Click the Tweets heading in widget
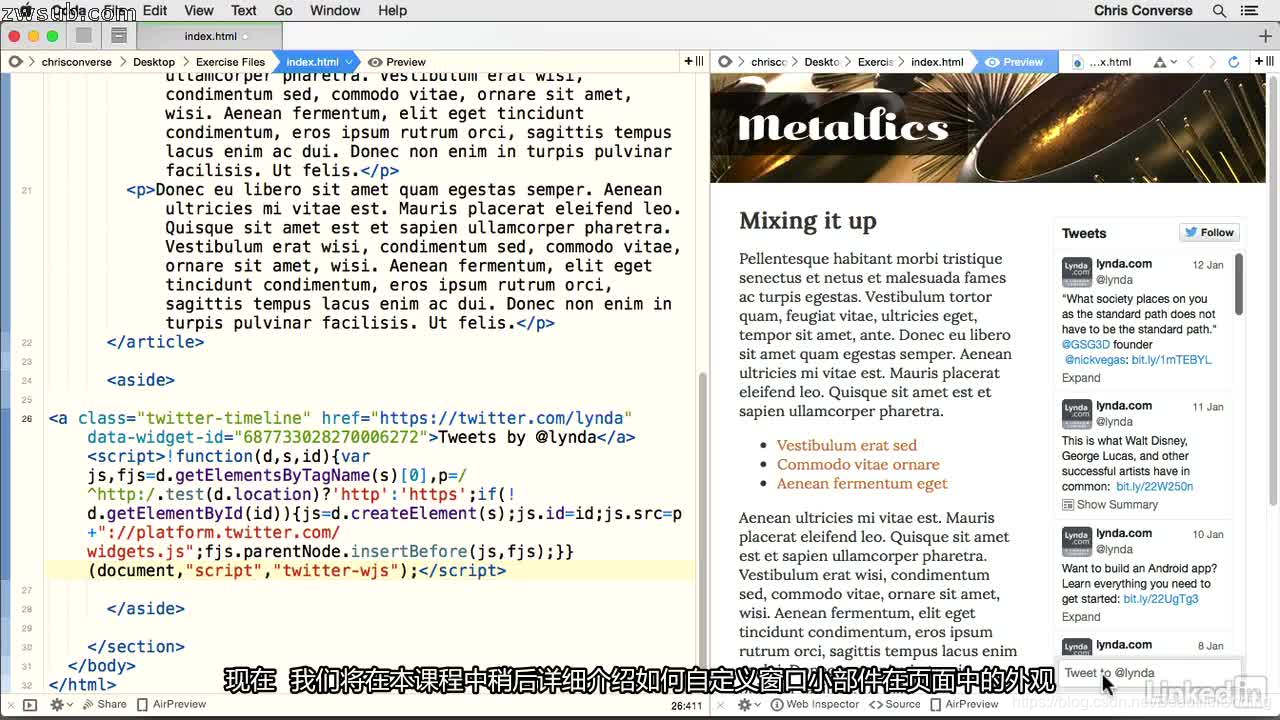The width and height of the screenshot is (1280, 720). click(x=1084, y=233)
